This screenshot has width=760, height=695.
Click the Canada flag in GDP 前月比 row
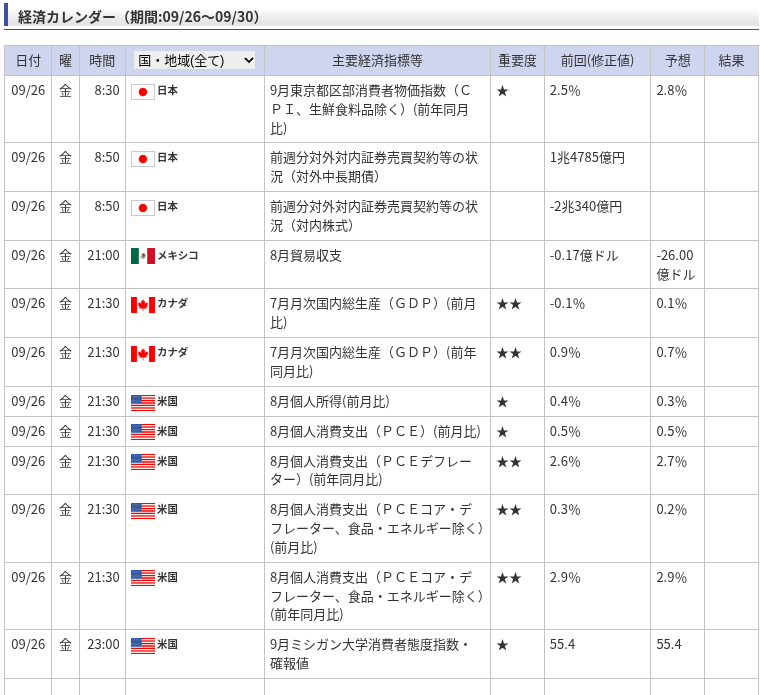coord(143,304)
